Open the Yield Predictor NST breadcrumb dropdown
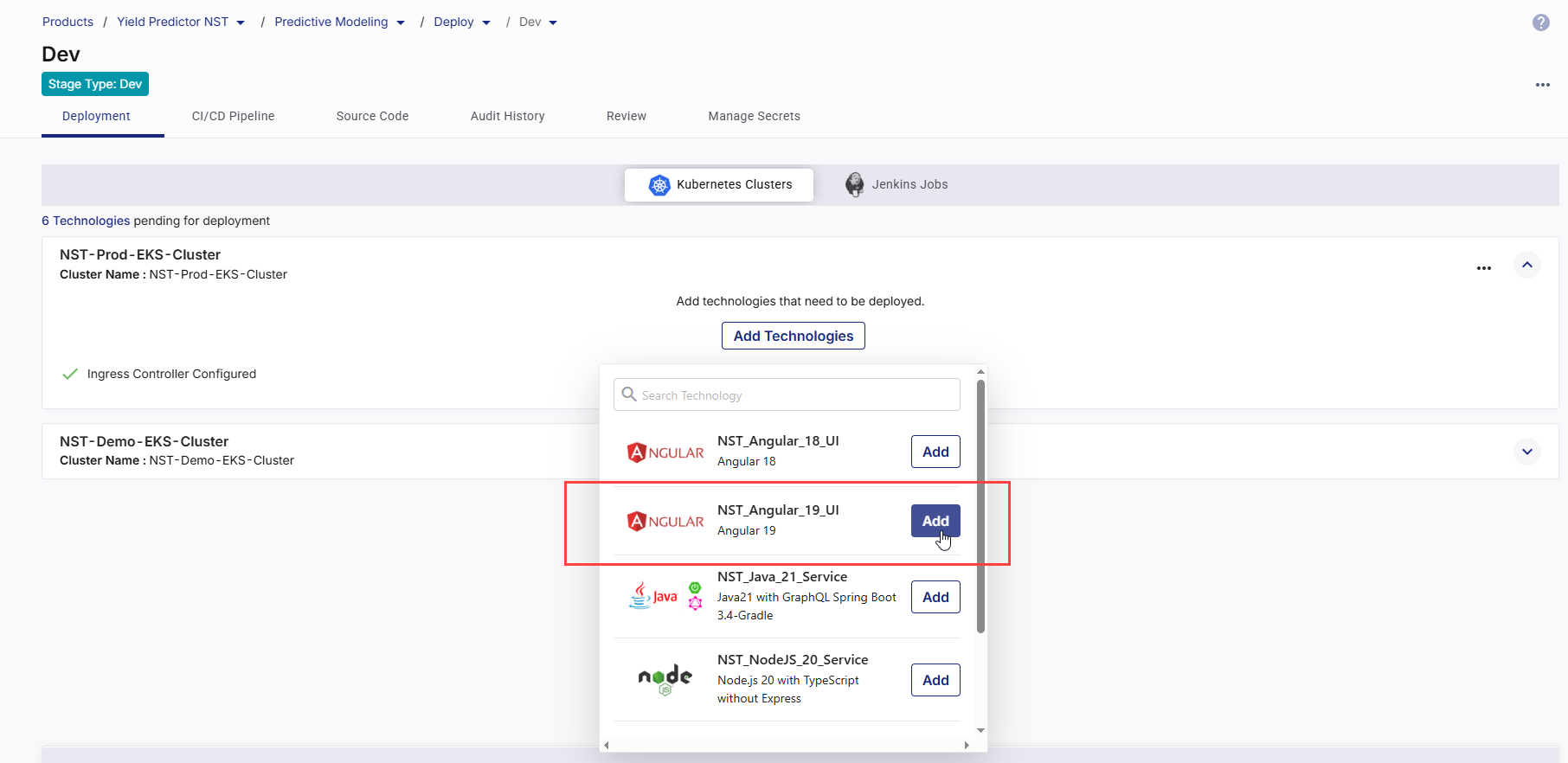Screen dimensions: 1568x763 coord(241,22)
